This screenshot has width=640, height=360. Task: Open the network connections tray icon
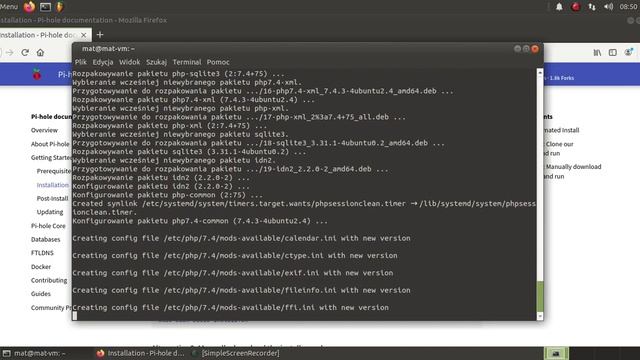click(592, 7)
